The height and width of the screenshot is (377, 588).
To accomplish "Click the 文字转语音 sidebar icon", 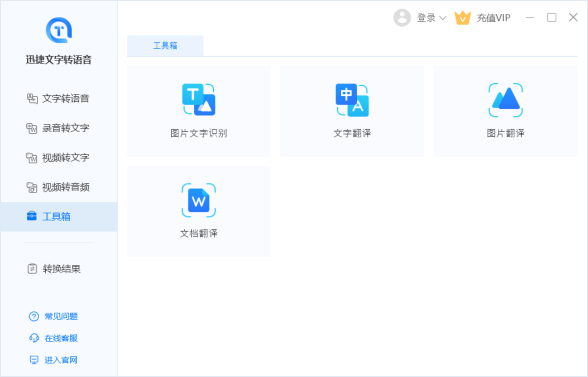I will [32, 99].
